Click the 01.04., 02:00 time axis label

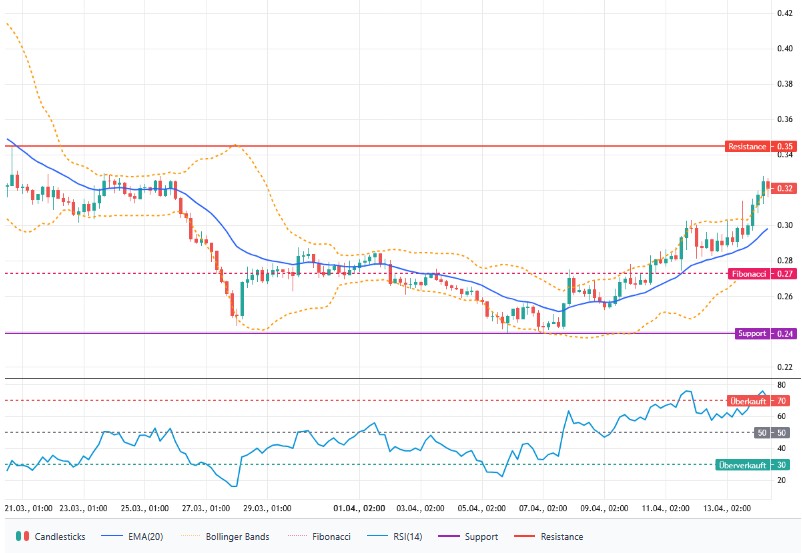(360, 507)
